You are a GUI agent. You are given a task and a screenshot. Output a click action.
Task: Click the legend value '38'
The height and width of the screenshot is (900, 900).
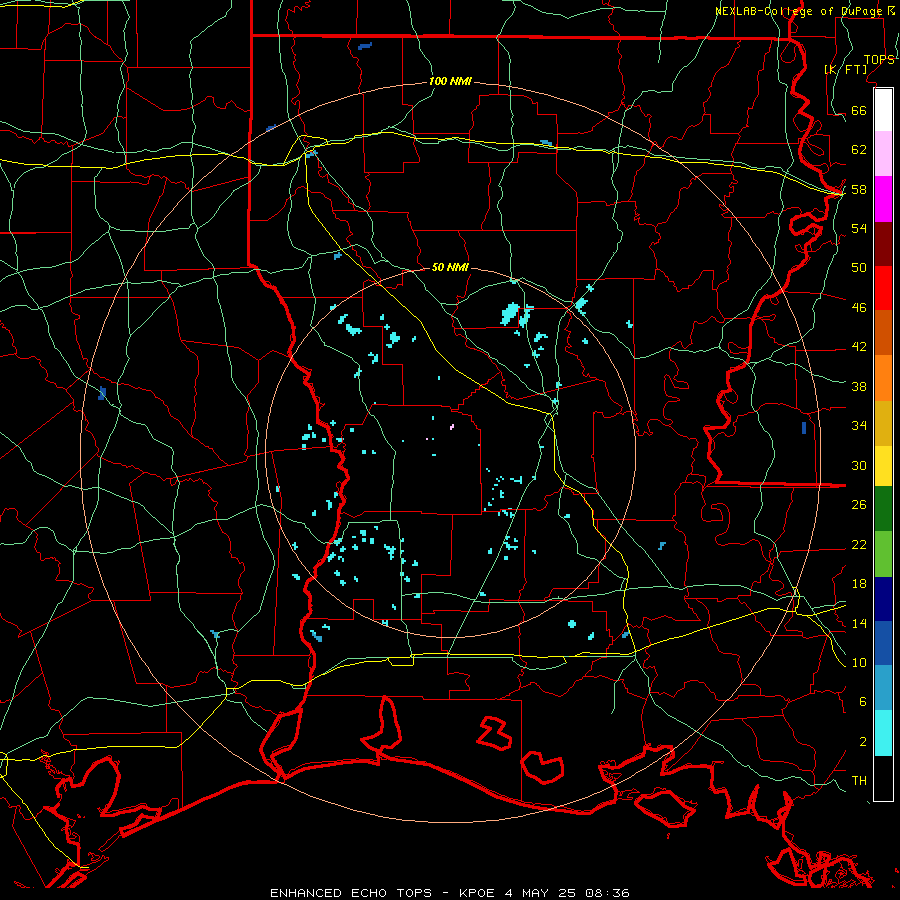pyautogui.click(x=859, y=386)
